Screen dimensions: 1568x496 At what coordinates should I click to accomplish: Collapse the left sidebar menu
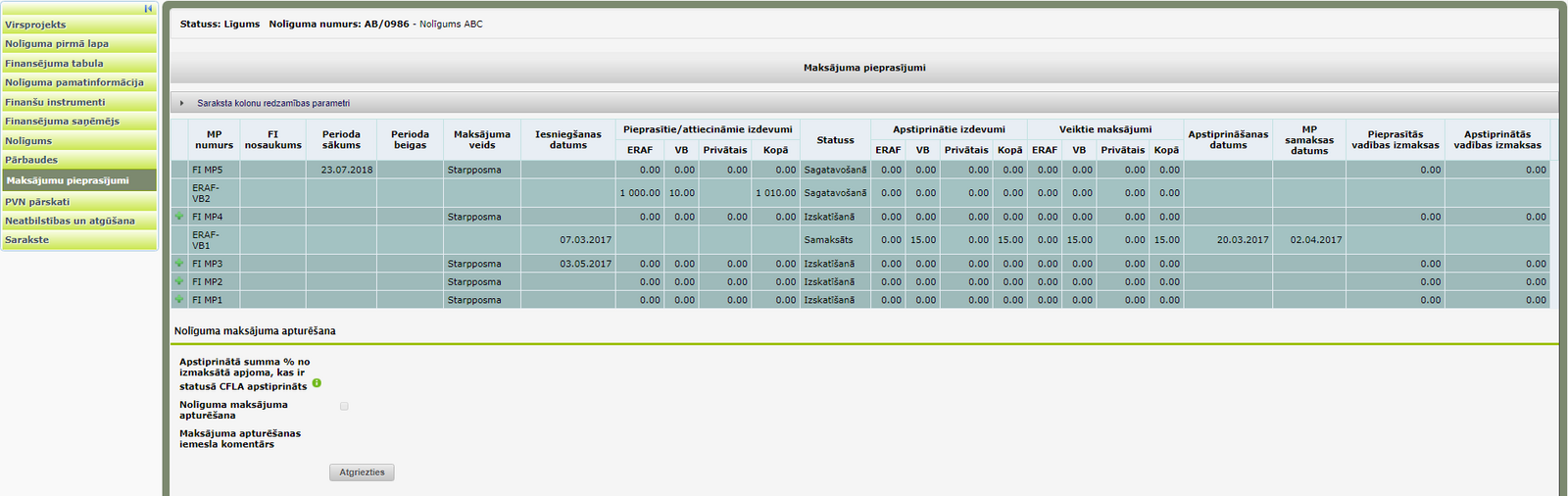tap(149, 9)
